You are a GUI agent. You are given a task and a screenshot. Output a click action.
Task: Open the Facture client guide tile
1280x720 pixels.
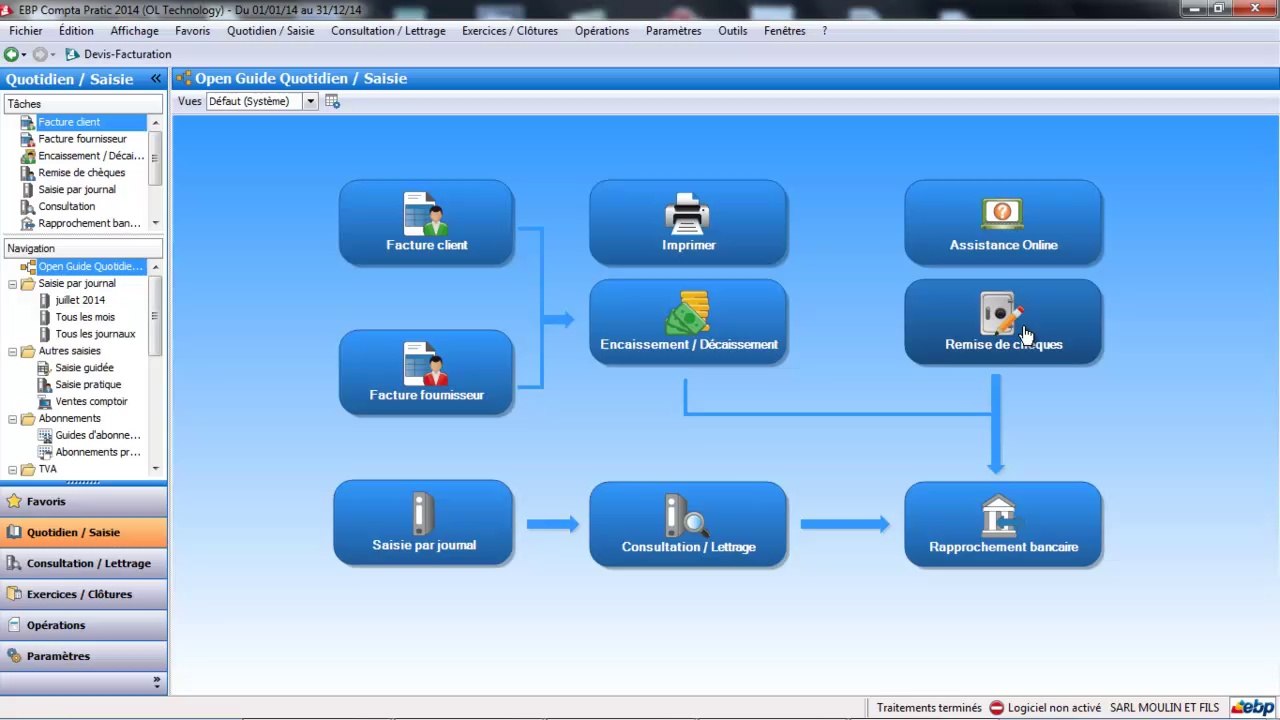point(426,223)
